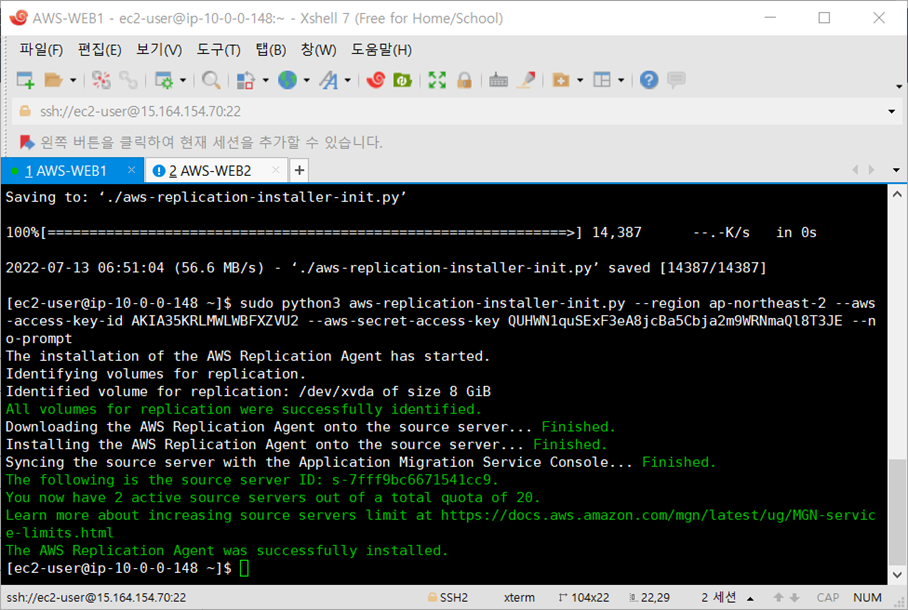Open the 보기(V) menu
The width and height of the screenshot is (908, 610).
click(159, 50)
